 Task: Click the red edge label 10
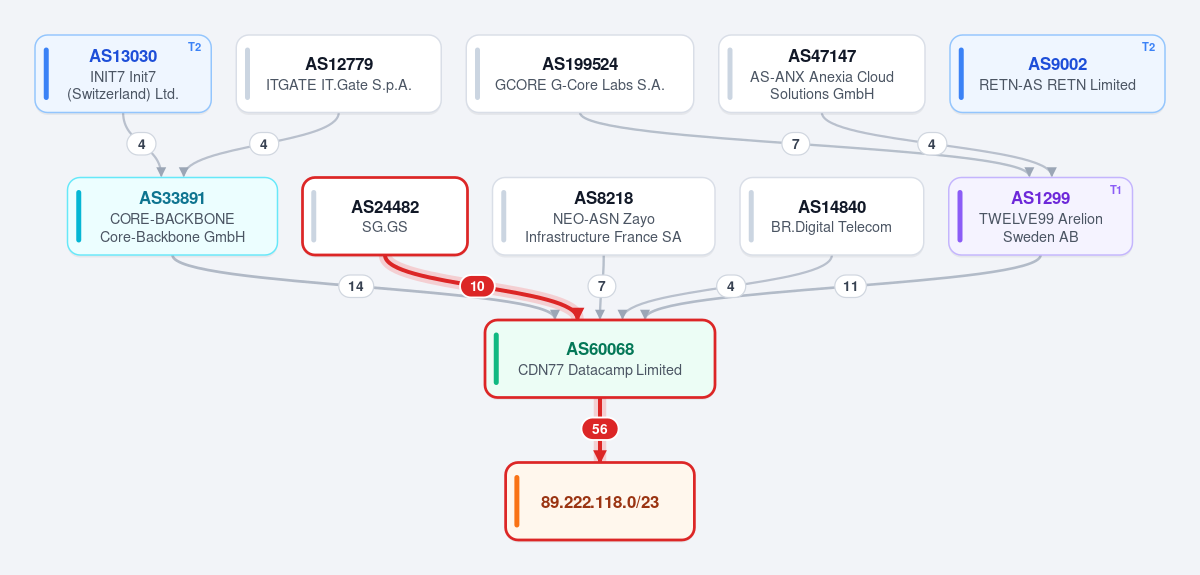[x=477, y=286]
